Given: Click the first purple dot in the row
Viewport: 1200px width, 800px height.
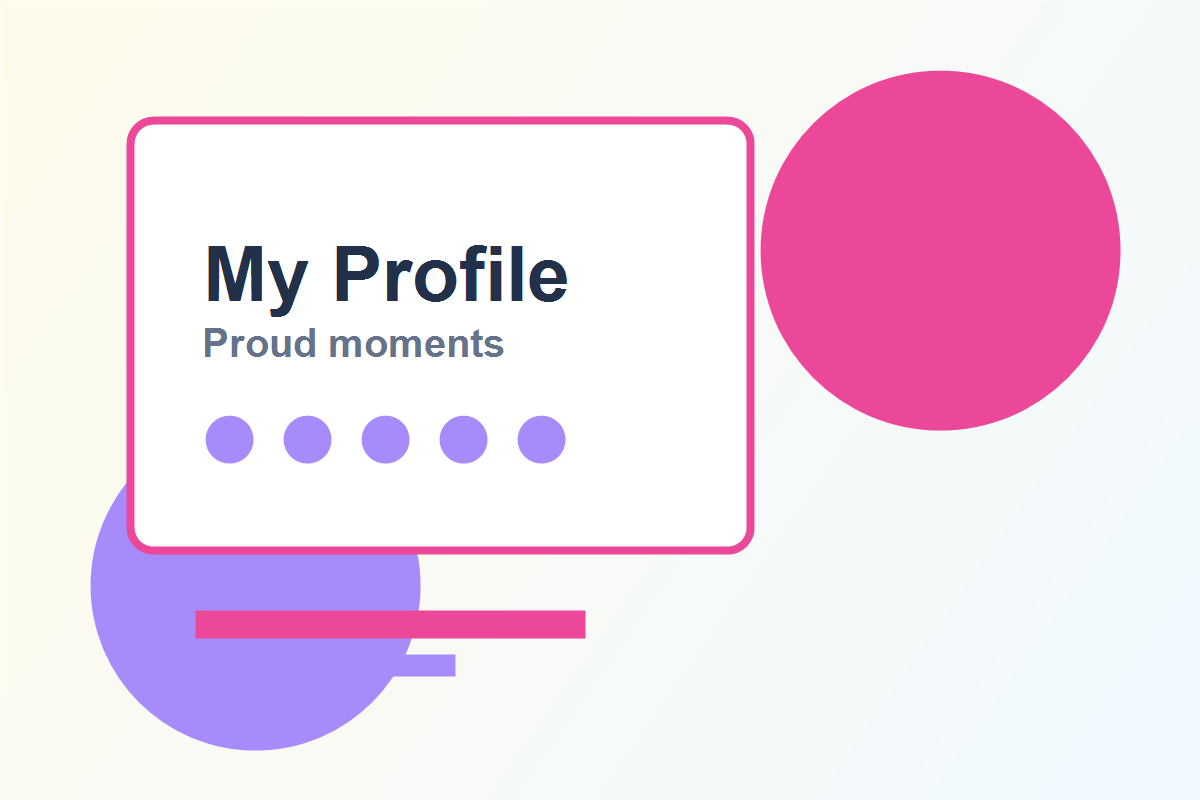Looking at the screenshot, I should (229, 439).
